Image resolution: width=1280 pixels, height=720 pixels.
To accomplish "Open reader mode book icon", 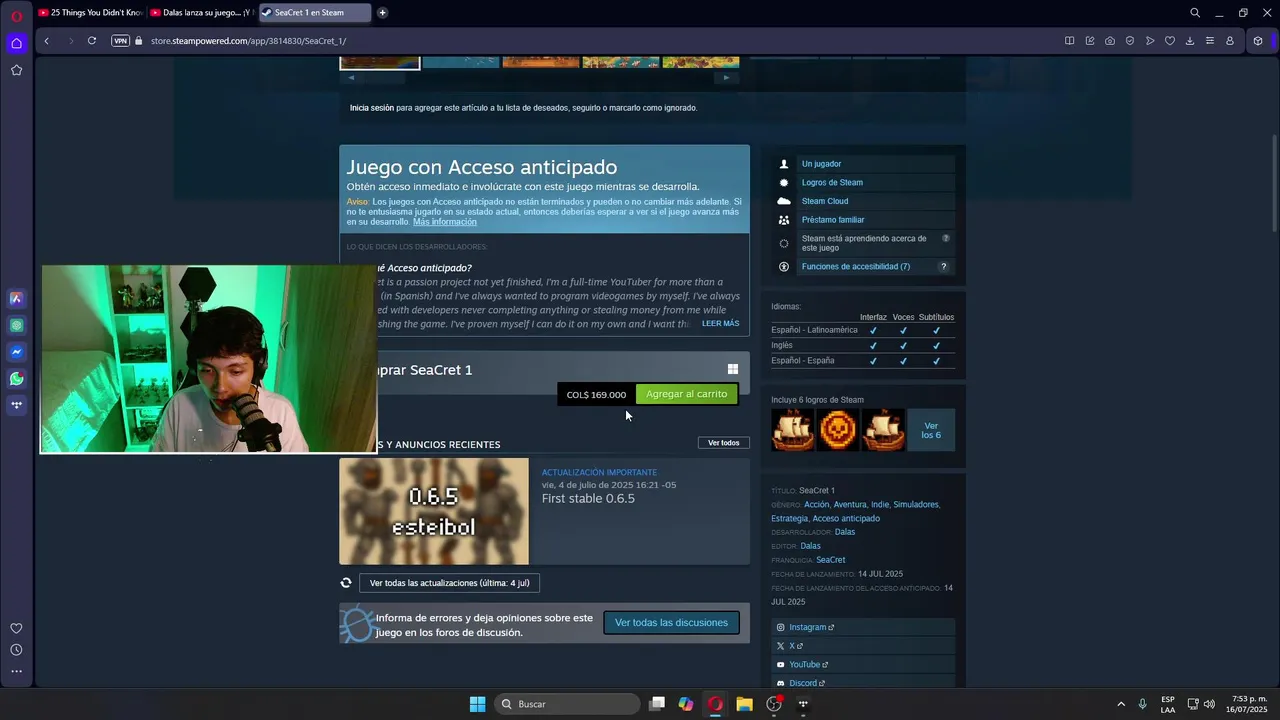I will coord(1070,41).
